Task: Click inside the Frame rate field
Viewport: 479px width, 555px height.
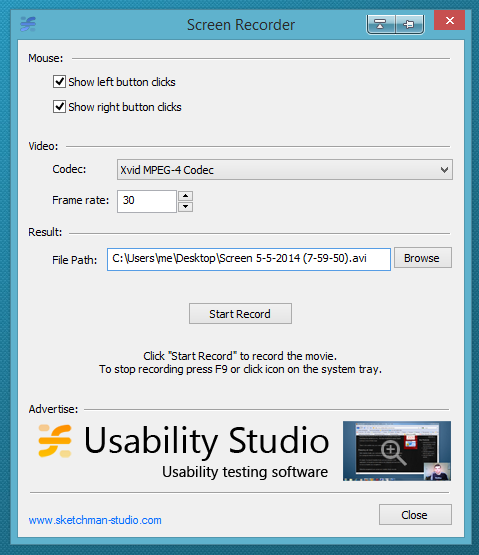Action: (x=147, y=201)
